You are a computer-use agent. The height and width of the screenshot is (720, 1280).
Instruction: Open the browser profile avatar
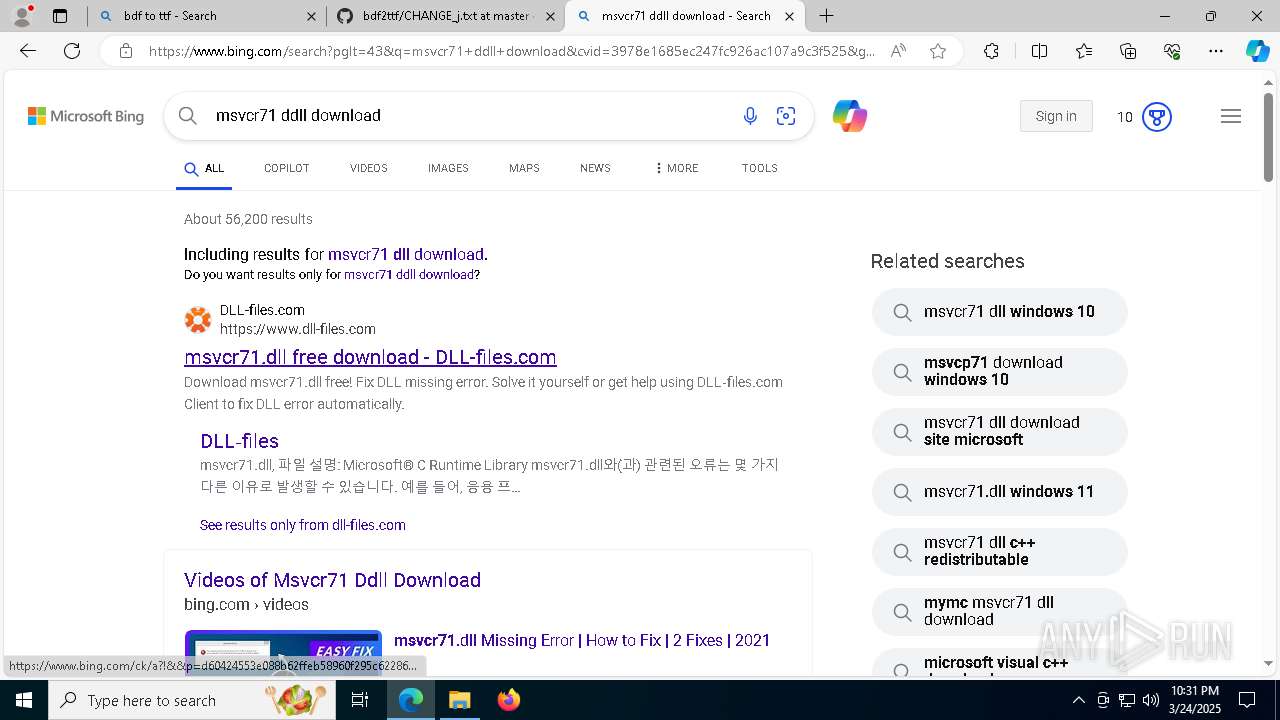(22, 16)
